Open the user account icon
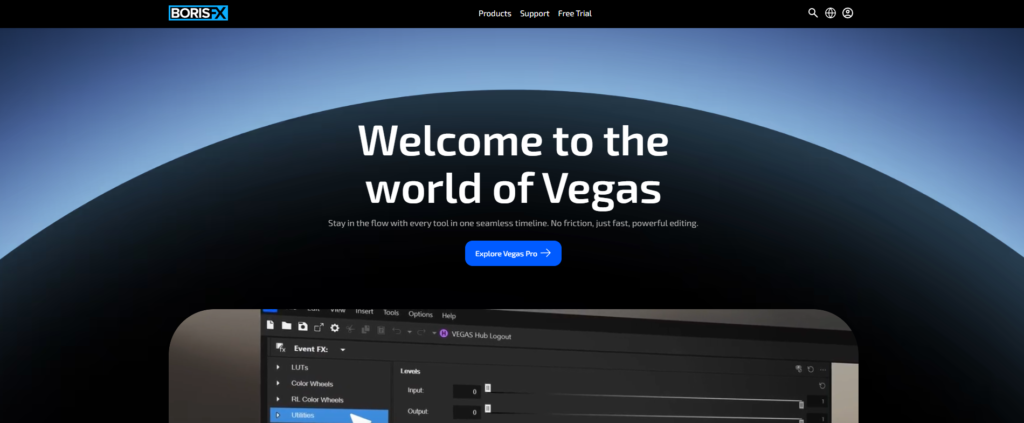This screenshot has height=423, width=1024. (848, 13)
